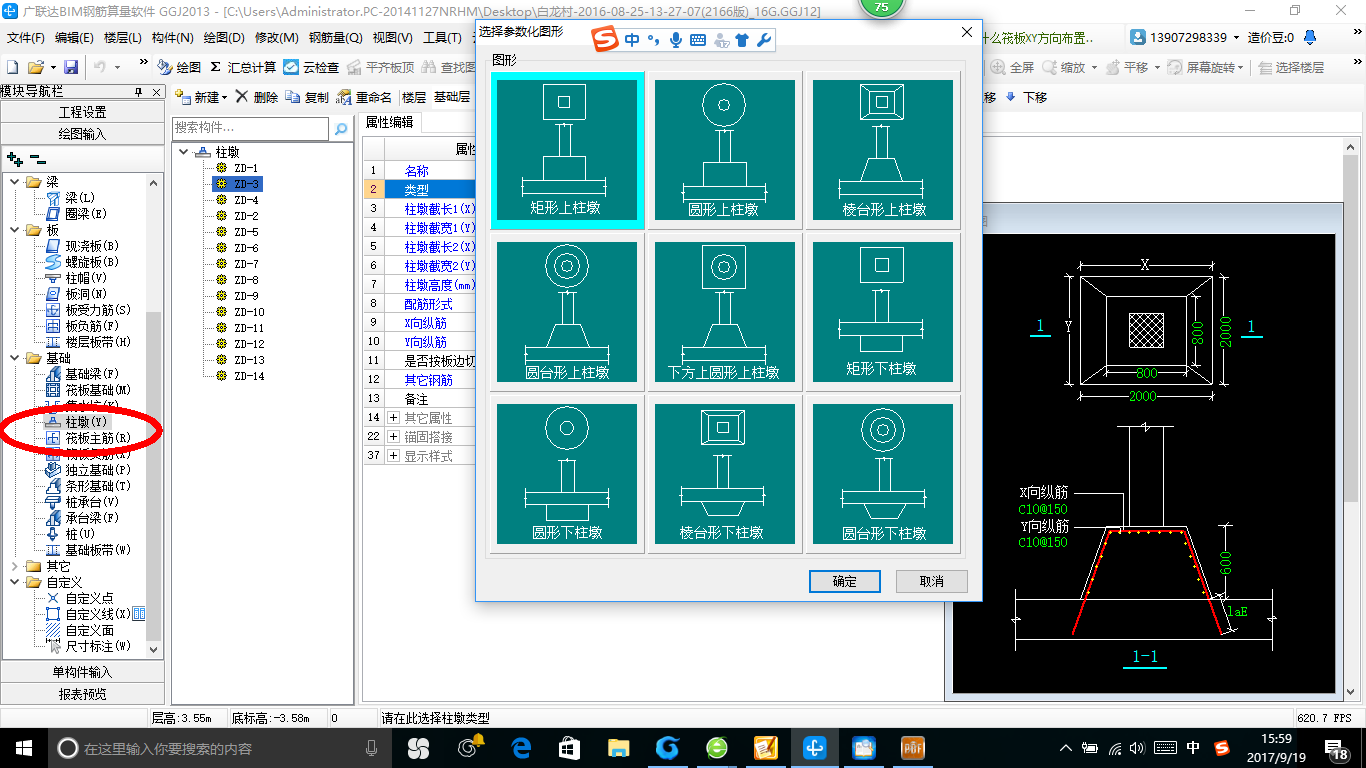Open the 编辑(E) menu
The image size is (1366, 768).
(74, 38)
